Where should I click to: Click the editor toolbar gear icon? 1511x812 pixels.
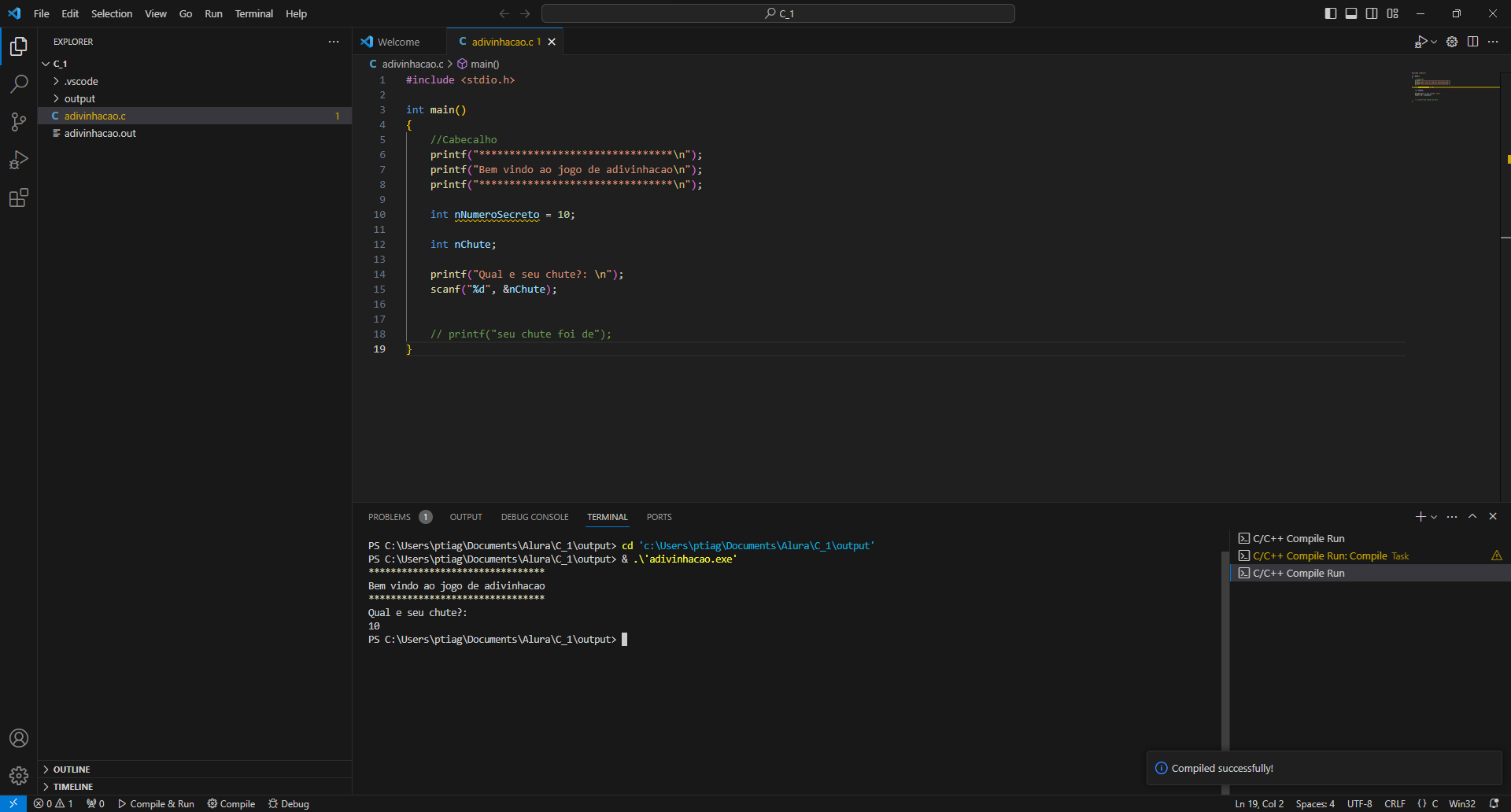click(1452, 42)
